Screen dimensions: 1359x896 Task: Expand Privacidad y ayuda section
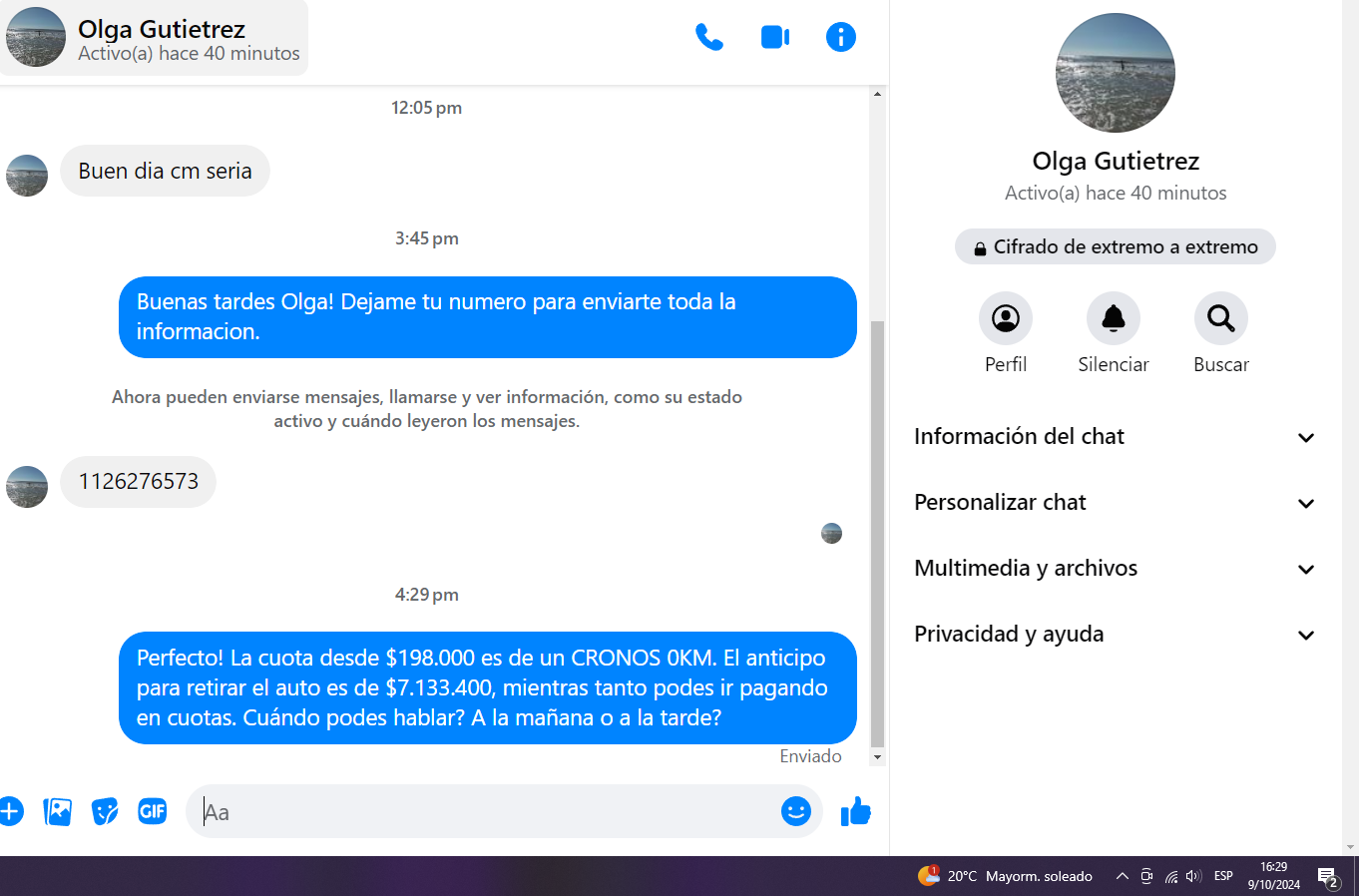pos(1115,635)
